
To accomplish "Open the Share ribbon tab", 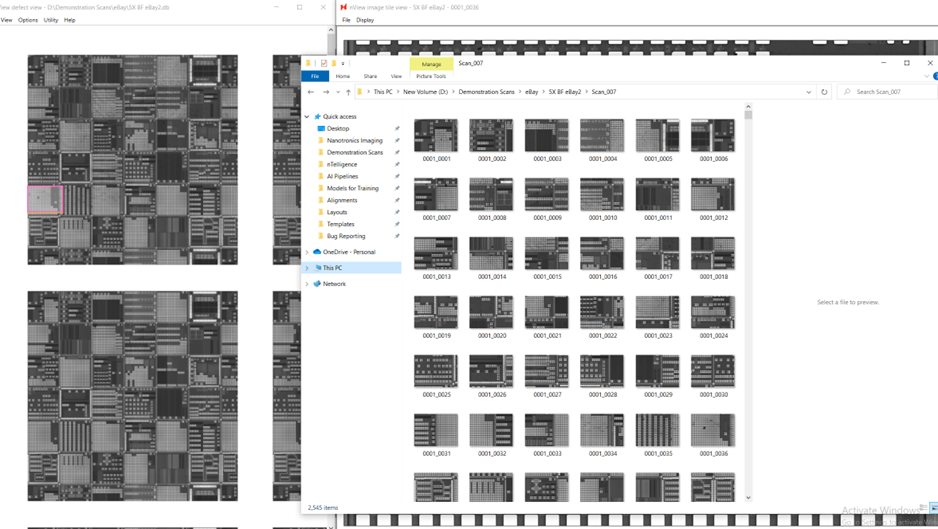I will pos(370,76).
